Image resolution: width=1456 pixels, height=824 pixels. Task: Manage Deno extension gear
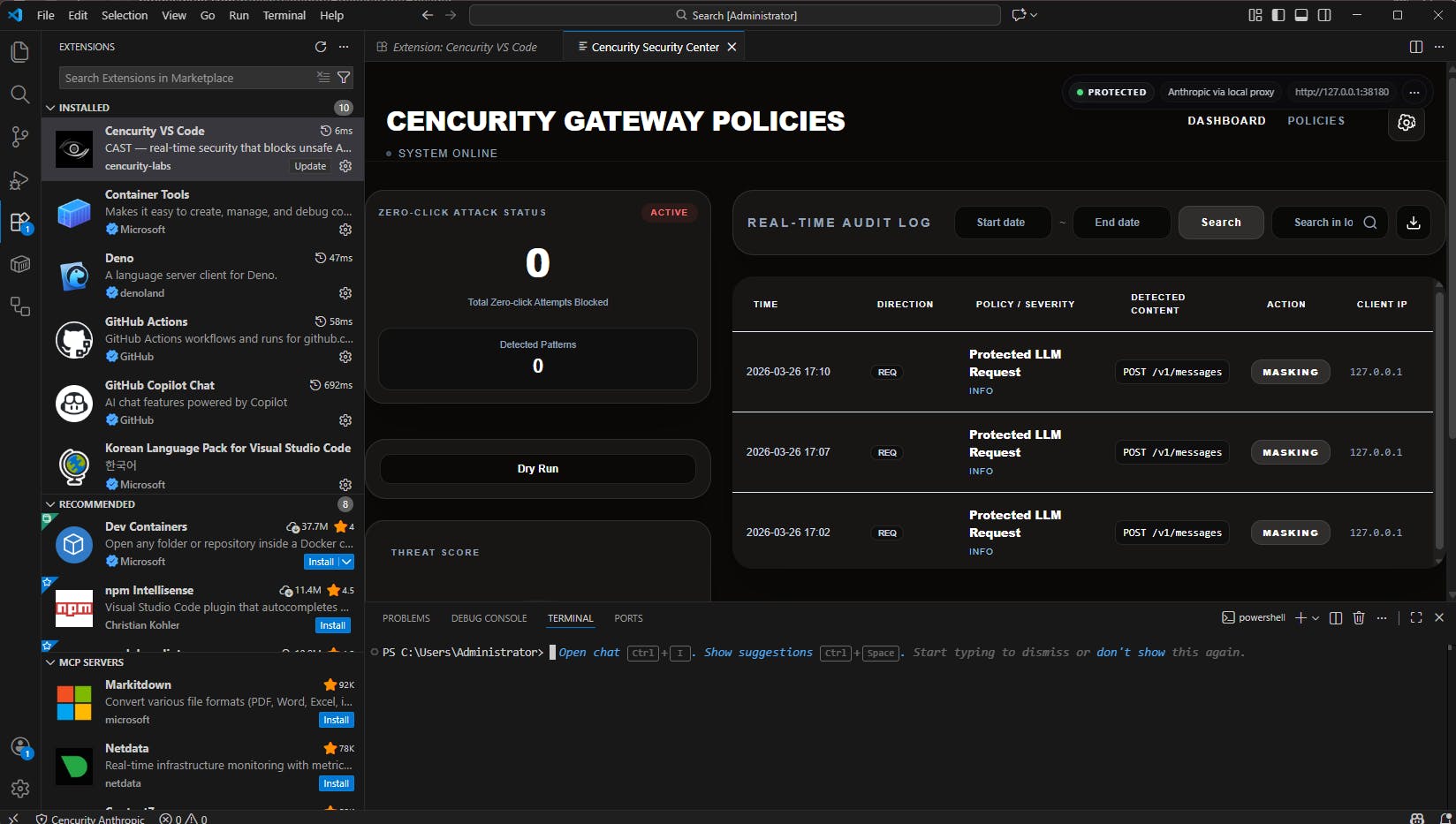(x=345, y=293)
